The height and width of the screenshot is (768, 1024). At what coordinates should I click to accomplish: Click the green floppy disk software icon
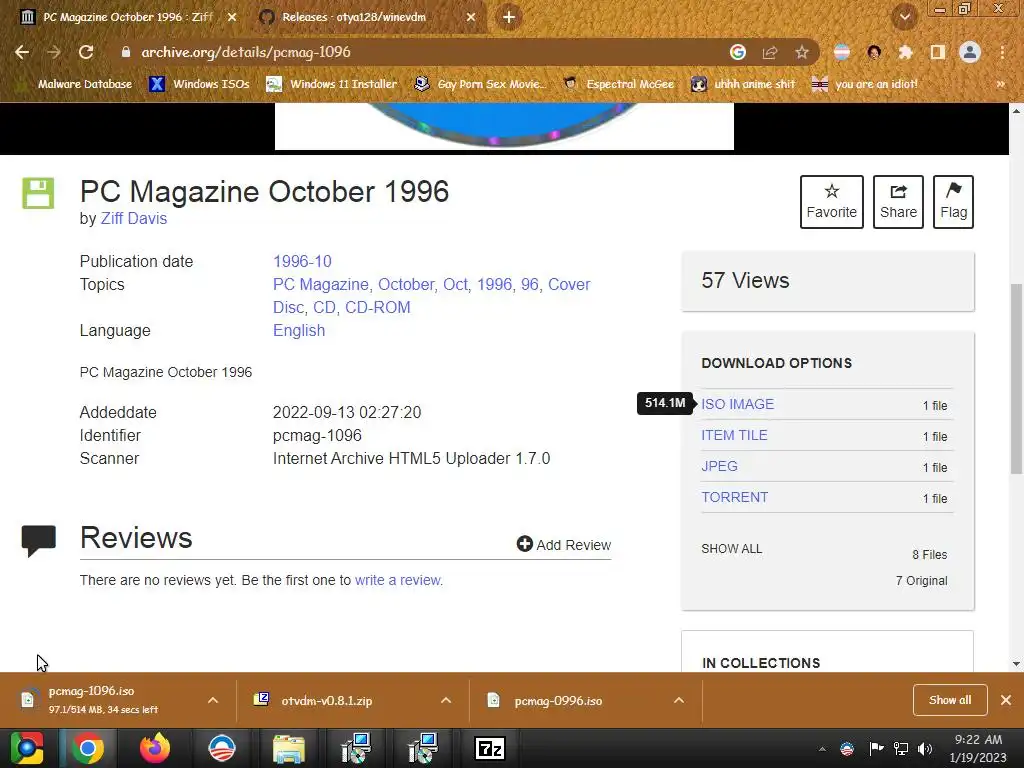39,193
